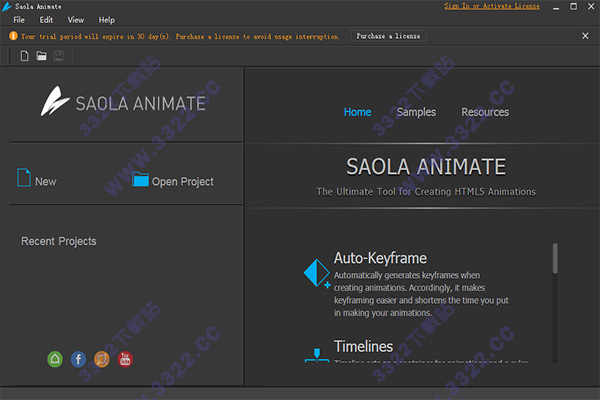Click the tagline about creating HTML5 animations

point(426,191)
